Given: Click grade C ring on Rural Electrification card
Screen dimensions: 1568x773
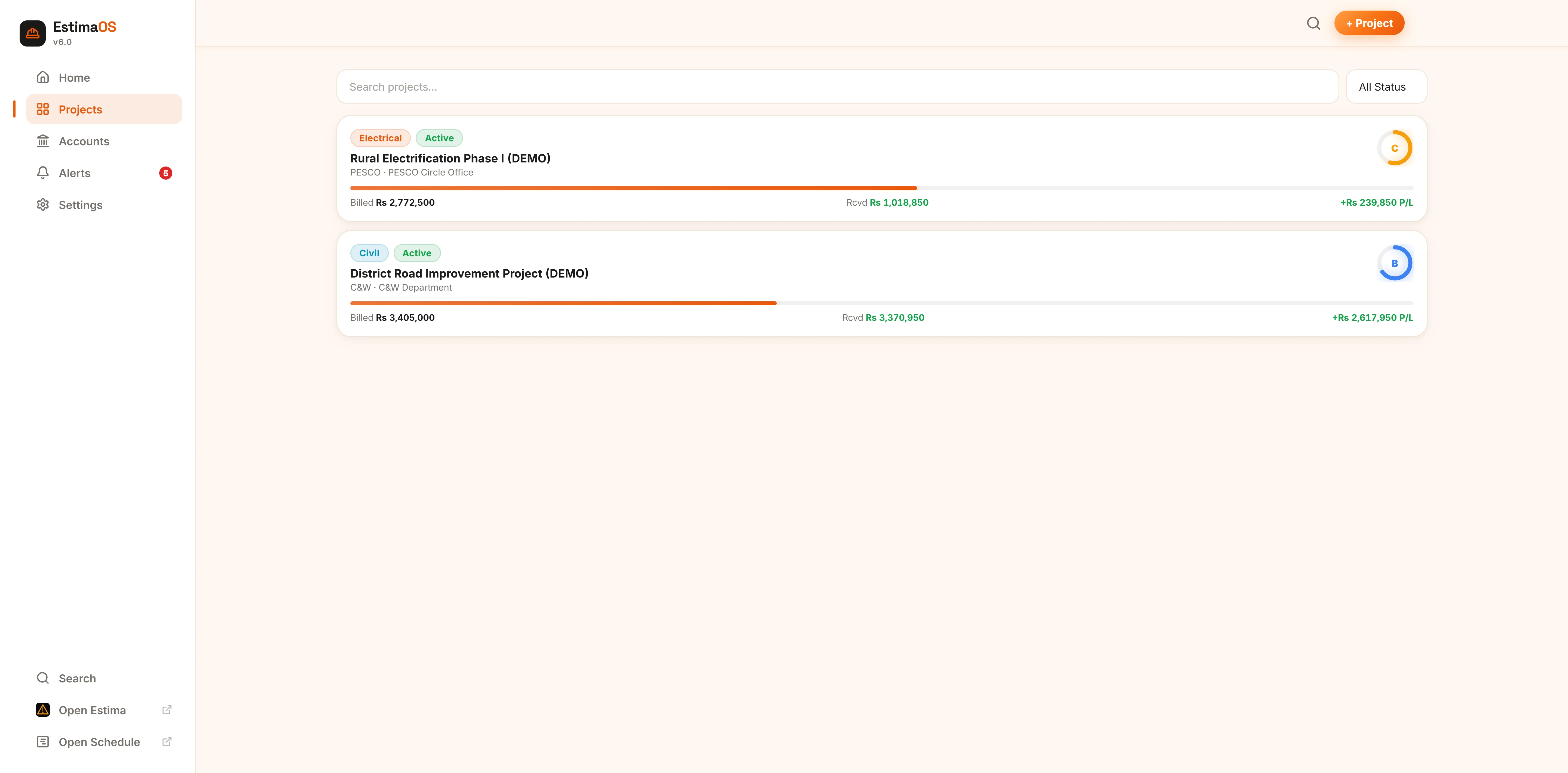Looking at the screenshot, I should pos(1395,148).
